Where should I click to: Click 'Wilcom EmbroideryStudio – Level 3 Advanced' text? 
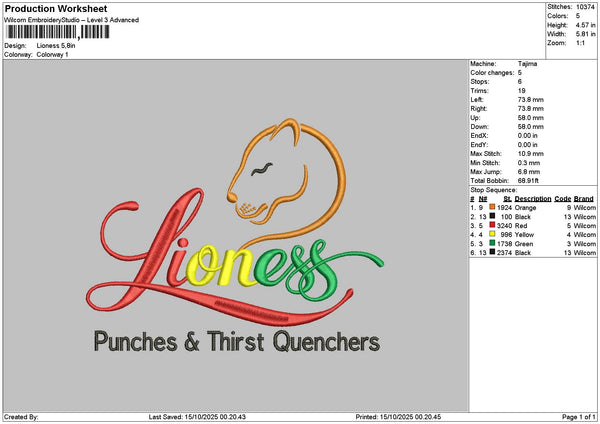coord(71,20)
